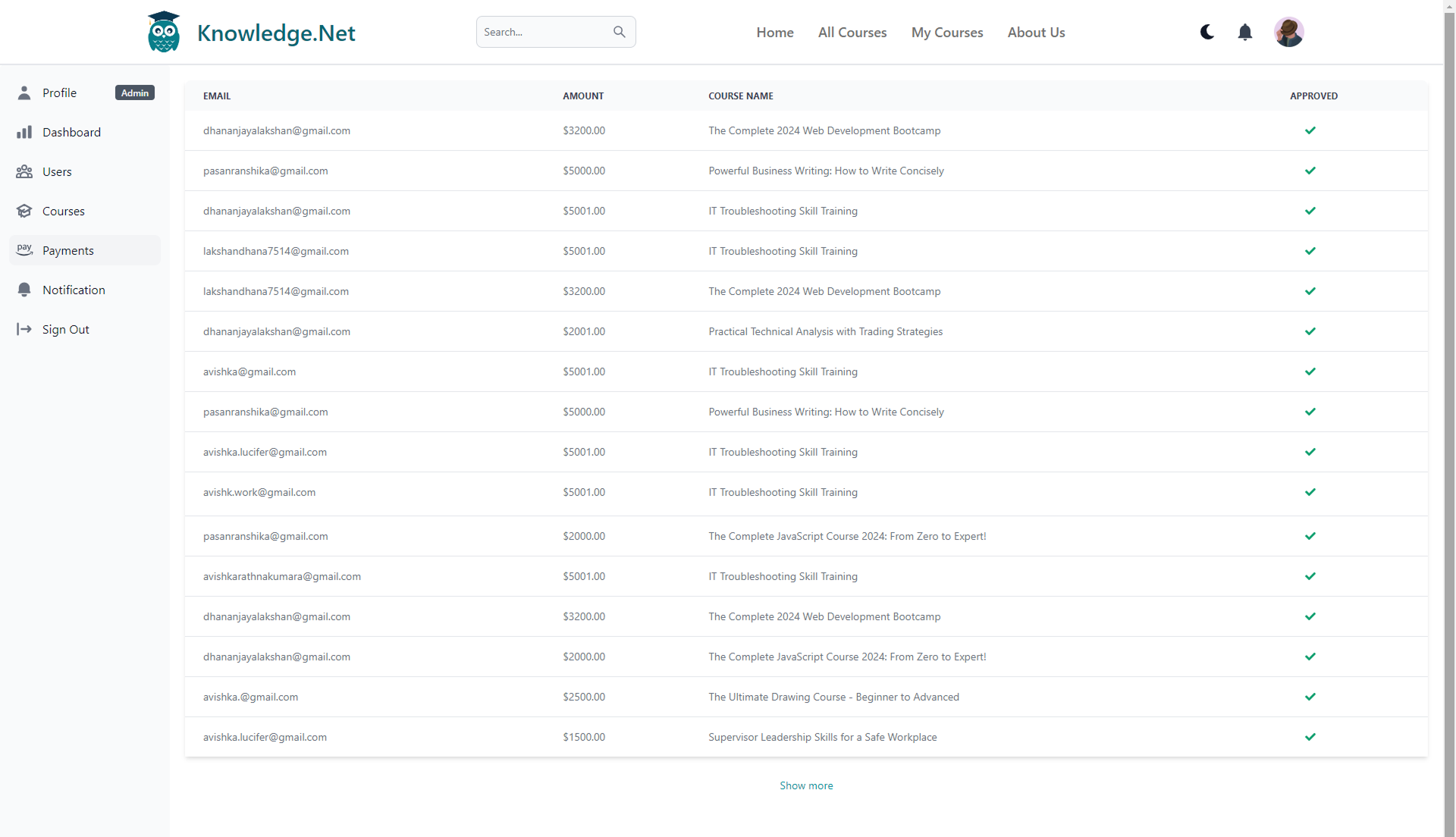Switch to the All Courses page
Viewport: 1456px width, 837px height.
[x=852, y=32]
